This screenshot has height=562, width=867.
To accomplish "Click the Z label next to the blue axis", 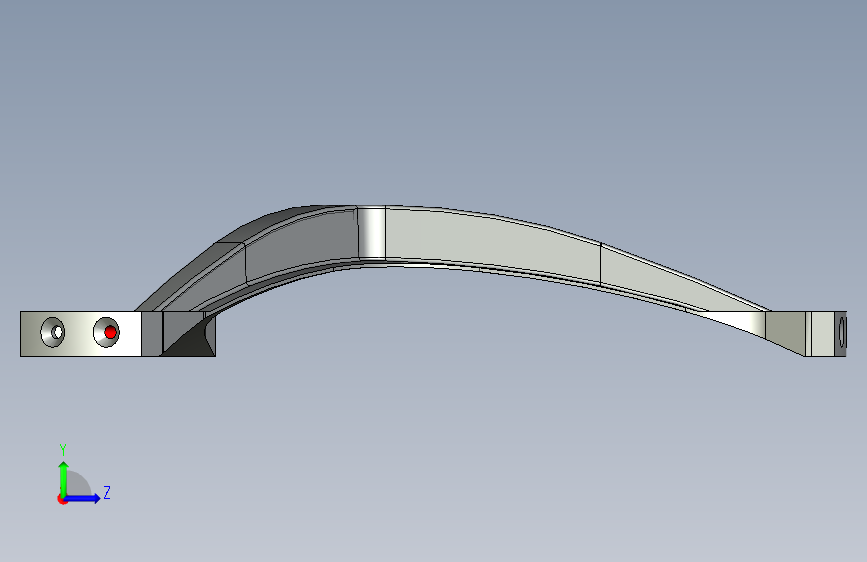I will point(107,492).
